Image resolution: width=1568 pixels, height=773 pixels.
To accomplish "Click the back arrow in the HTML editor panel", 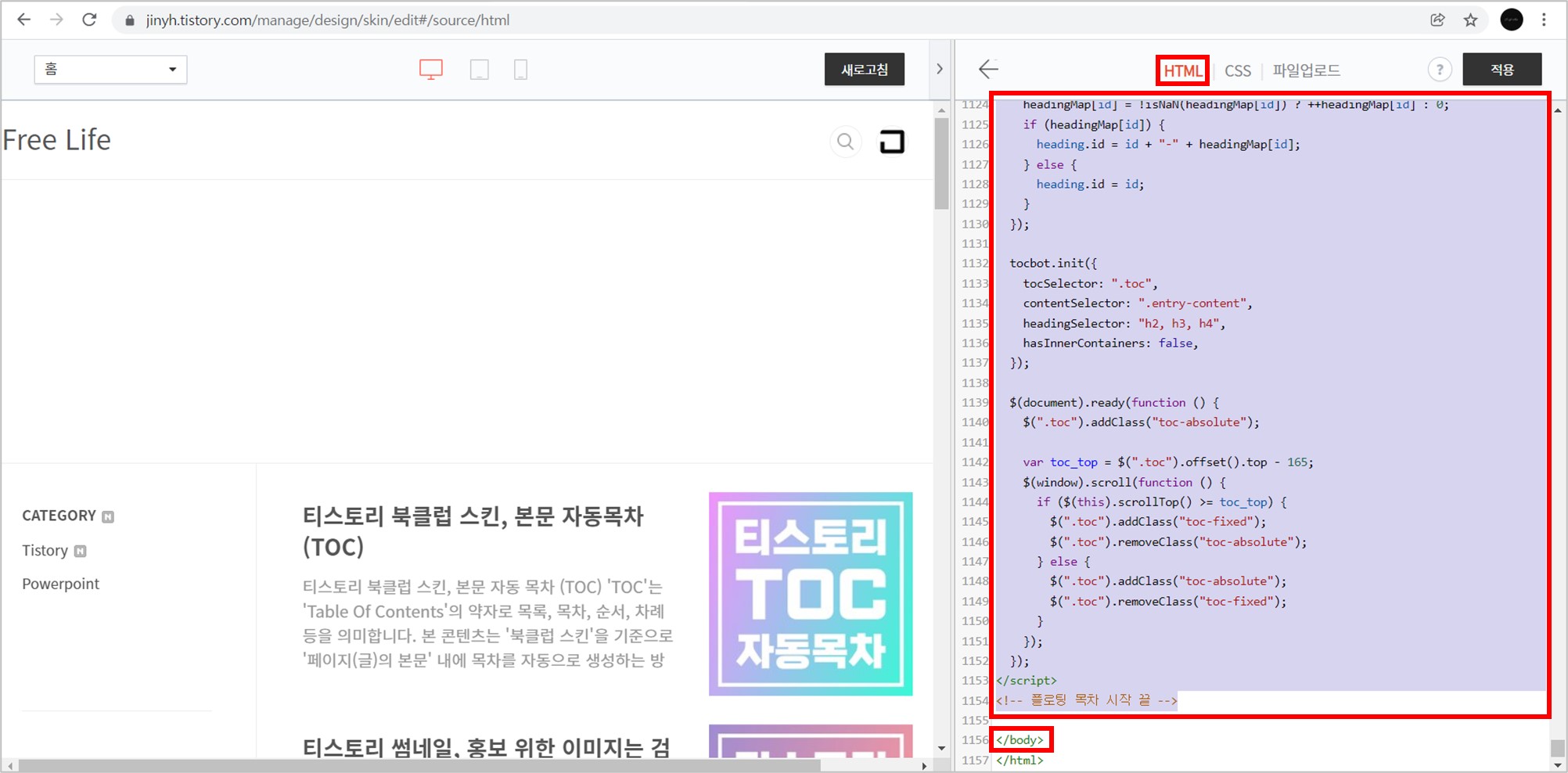I will (988, 69).
